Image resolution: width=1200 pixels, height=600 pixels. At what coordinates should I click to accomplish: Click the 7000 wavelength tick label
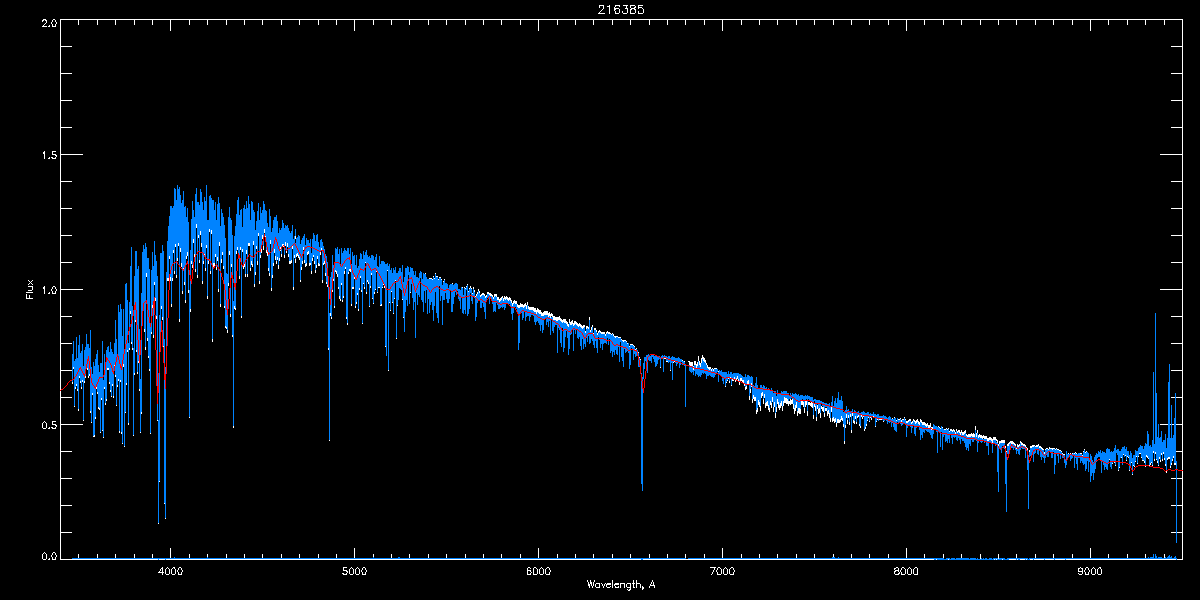(x=722, y=572)
